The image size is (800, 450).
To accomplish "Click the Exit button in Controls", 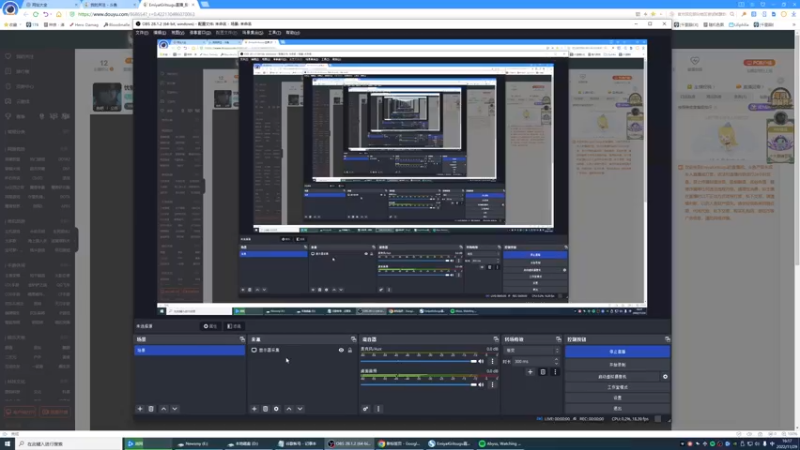I will (x=617, y=408).
